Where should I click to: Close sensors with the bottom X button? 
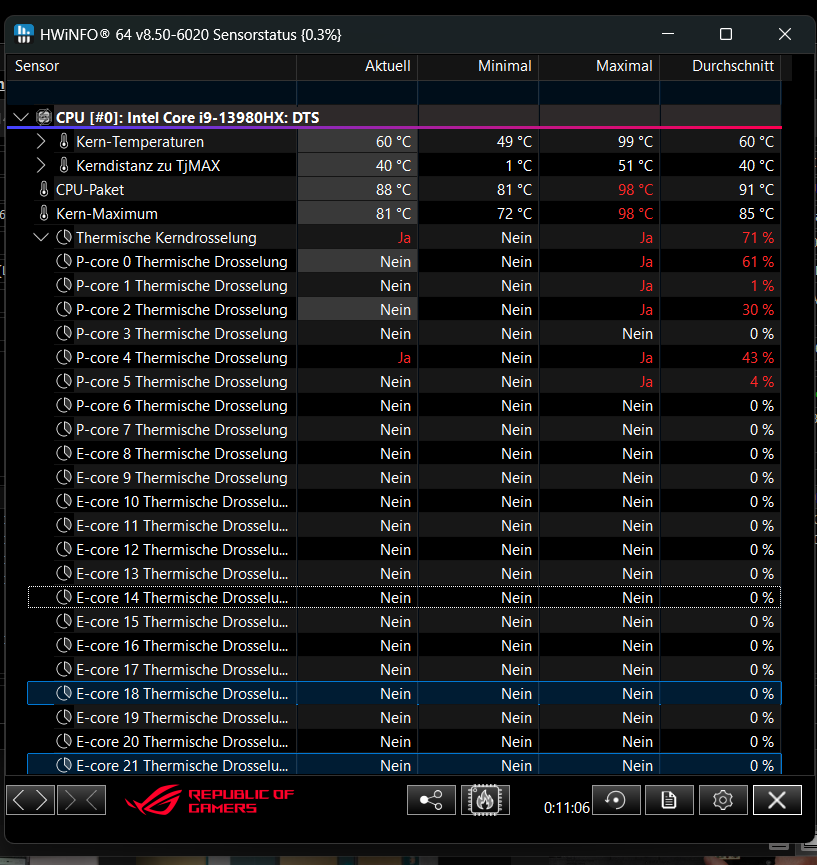(777, 800)
